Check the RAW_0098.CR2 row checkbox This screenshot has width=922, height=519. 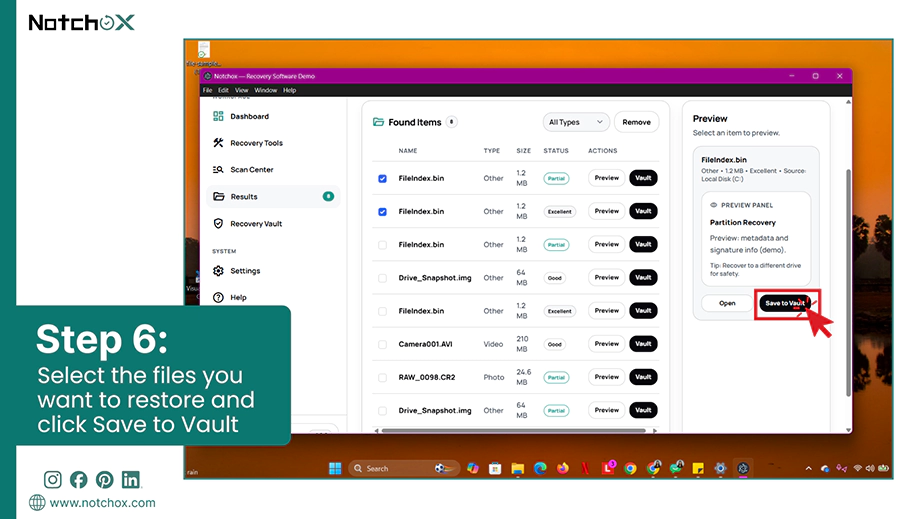[382, 377]
